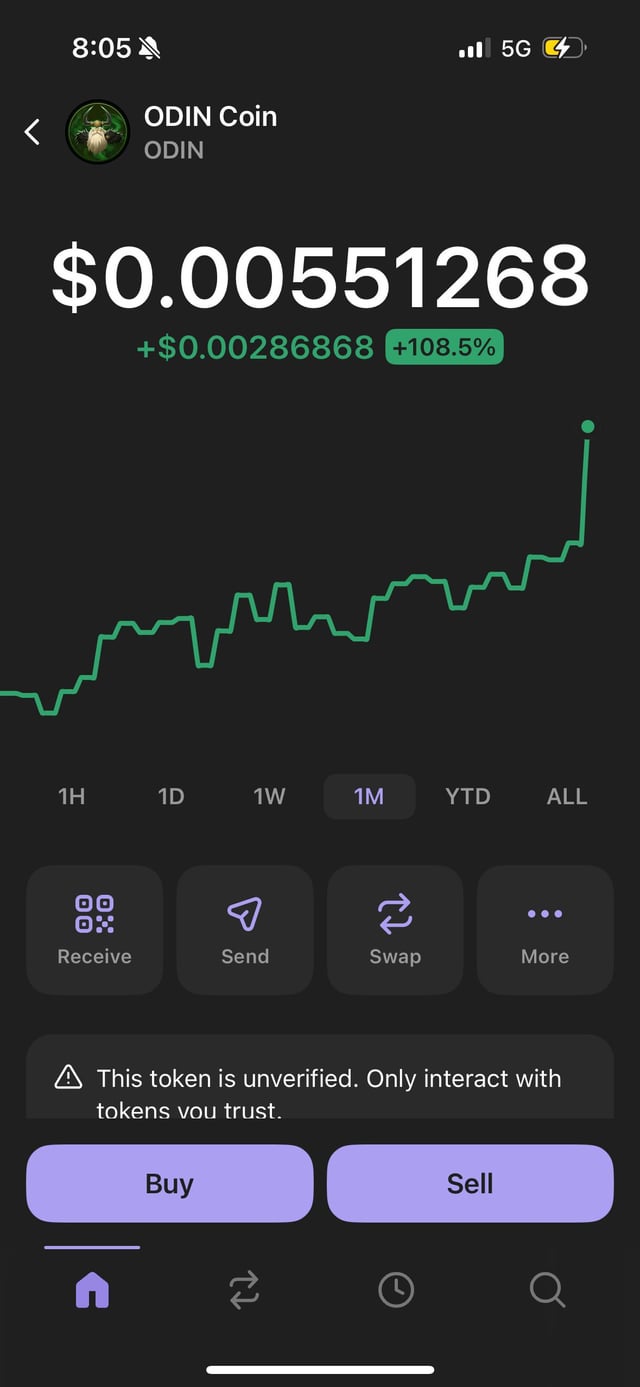Open the search magnifier tab
Image resolution: width=640 pixels, height=1387 pixels.
547,1290
